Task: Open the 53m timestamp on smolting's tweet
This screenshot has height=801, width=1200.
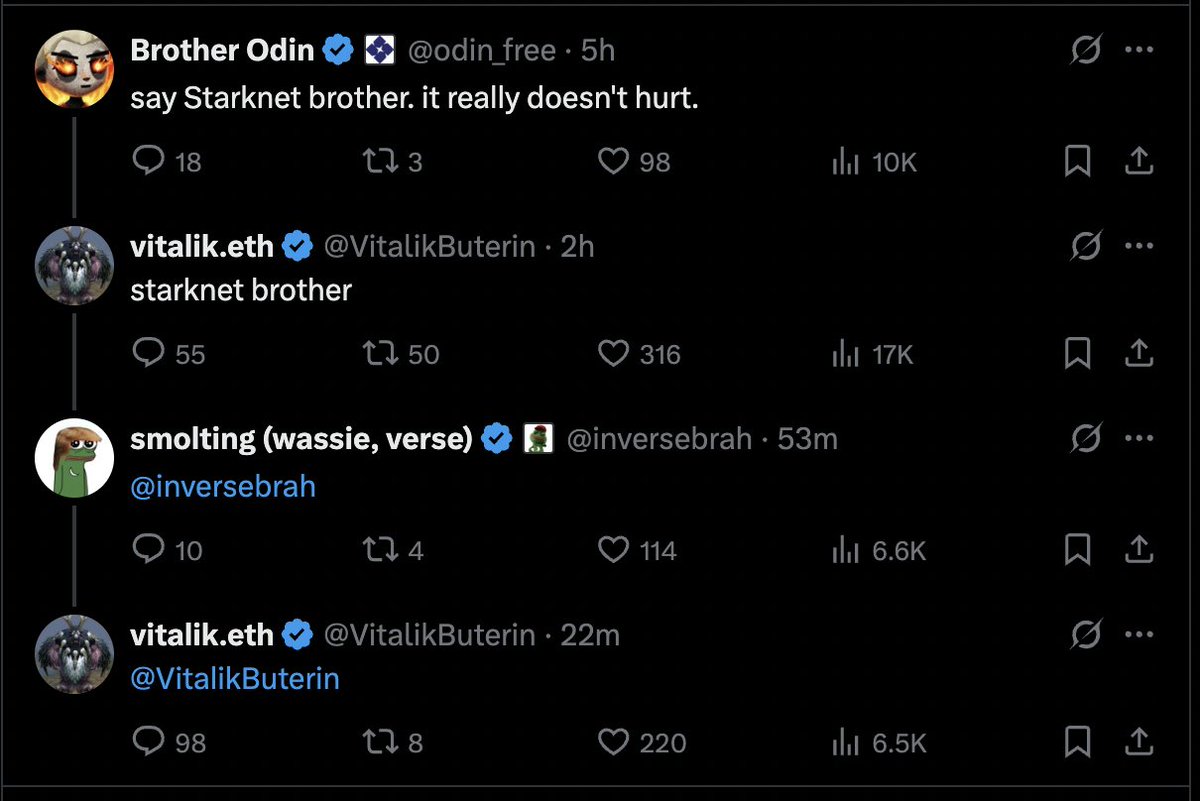Action: pyautogui.click(x=807, y=439)
